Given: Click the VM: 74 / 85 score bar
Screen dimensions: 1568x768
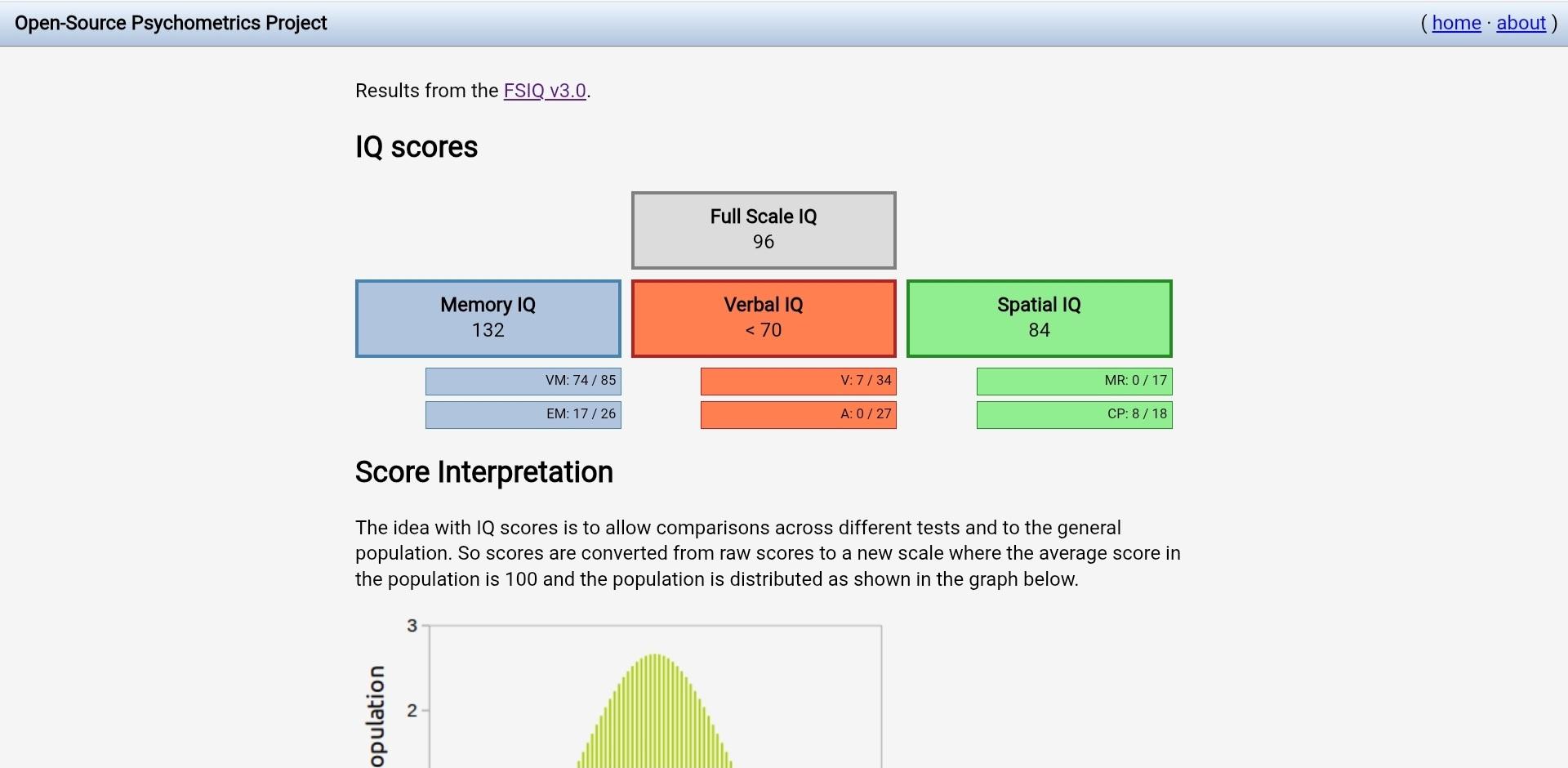Looking at the screenshot, I should coord(523,381).
